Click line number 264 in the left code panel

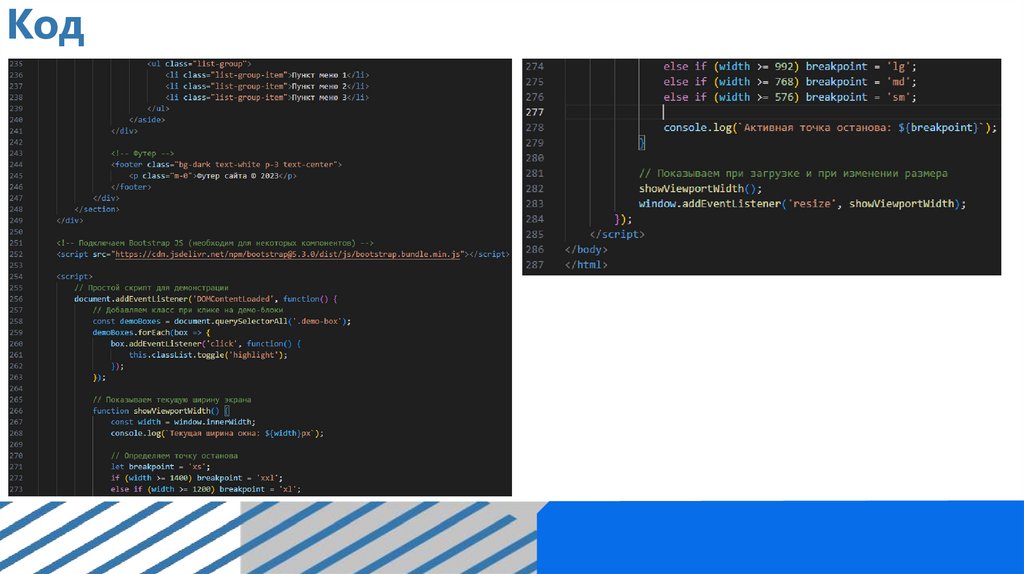(x=16, y=389)
